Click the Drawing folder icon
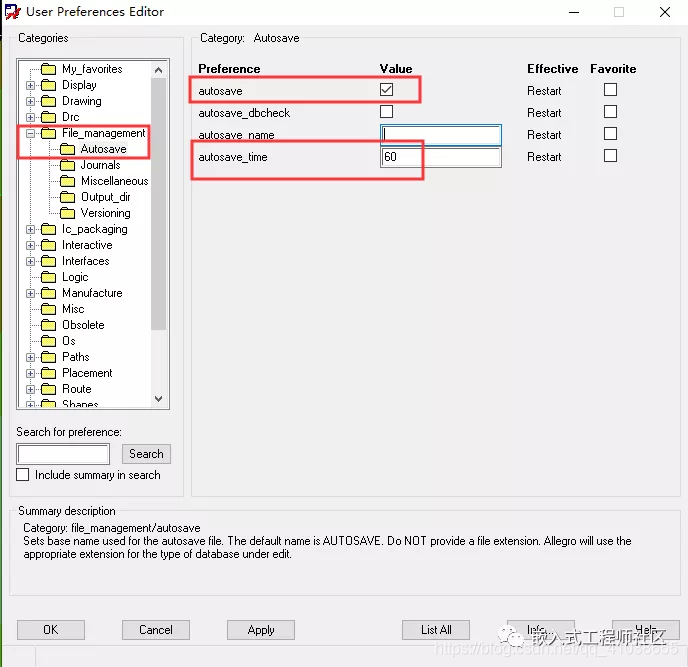This screenshot has width=688, height=667. tap(48, 101)
